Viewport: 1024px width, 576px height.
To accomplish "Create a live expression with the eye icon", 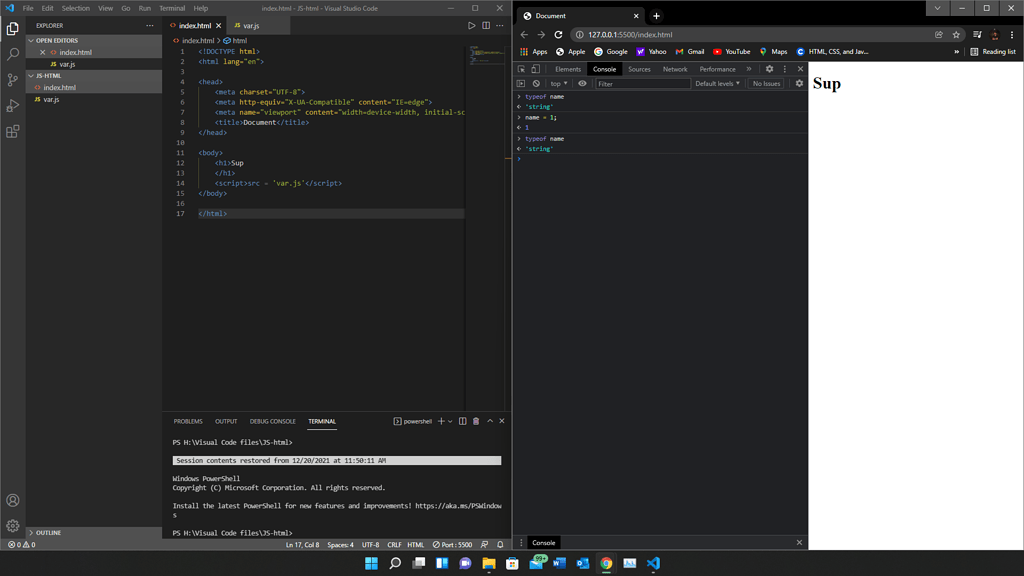I will point(583,83).
